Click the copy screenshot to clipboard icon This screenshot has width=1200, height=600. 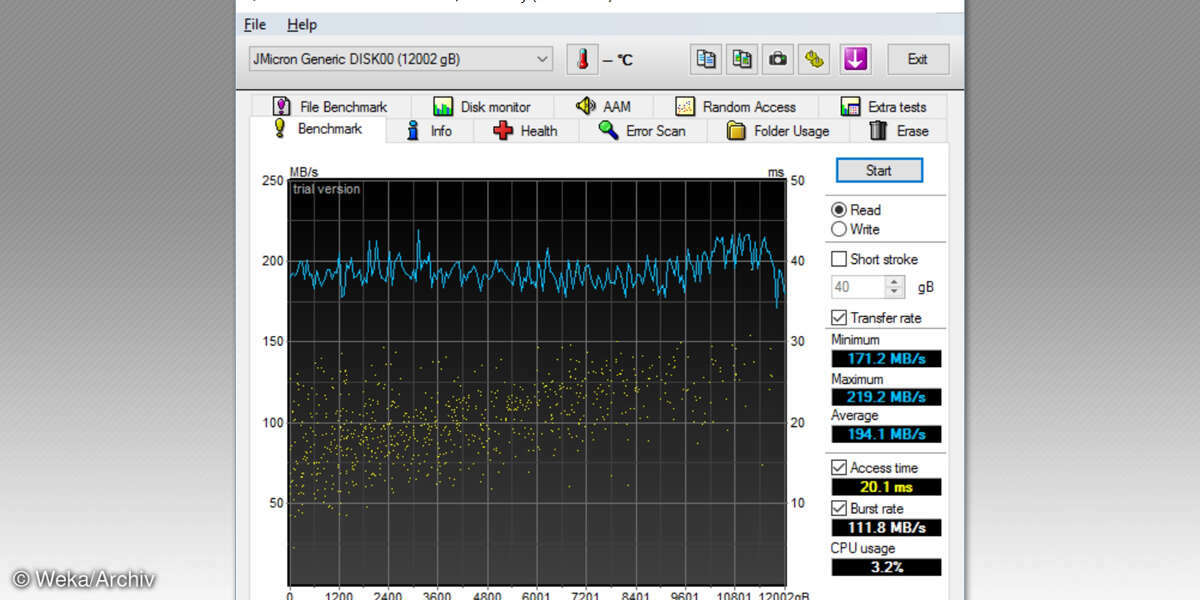741,60
